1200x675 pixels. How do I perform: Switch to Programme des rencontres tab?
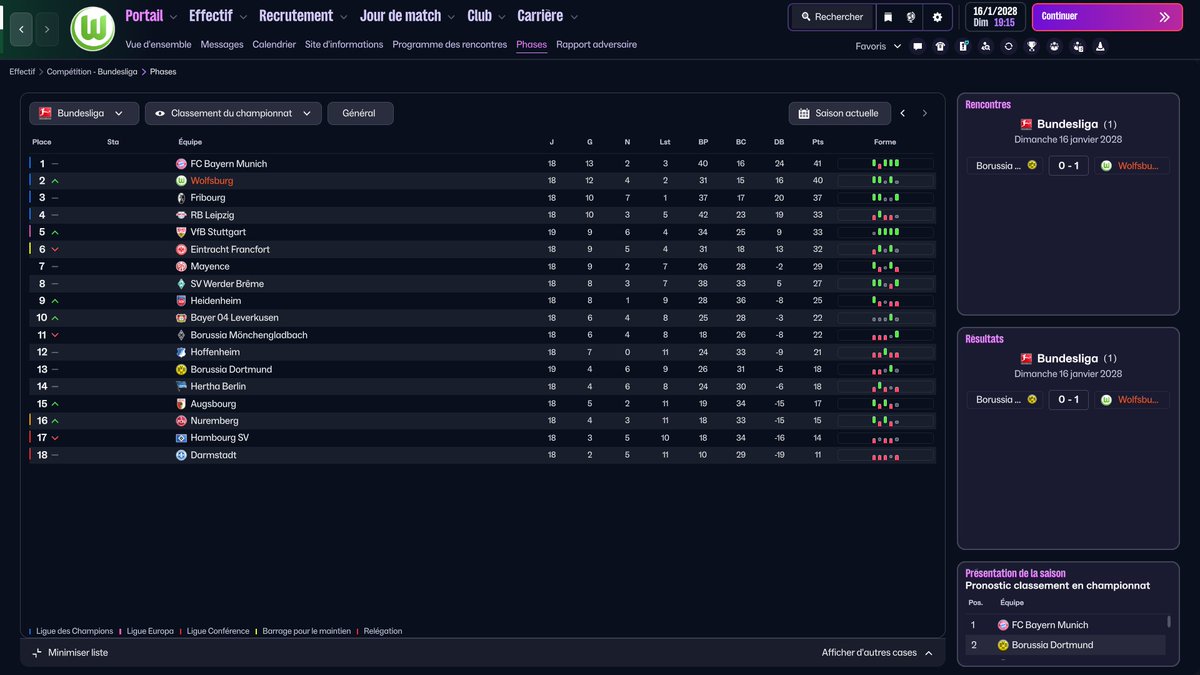pyautogui.click(x=450, y=45)
